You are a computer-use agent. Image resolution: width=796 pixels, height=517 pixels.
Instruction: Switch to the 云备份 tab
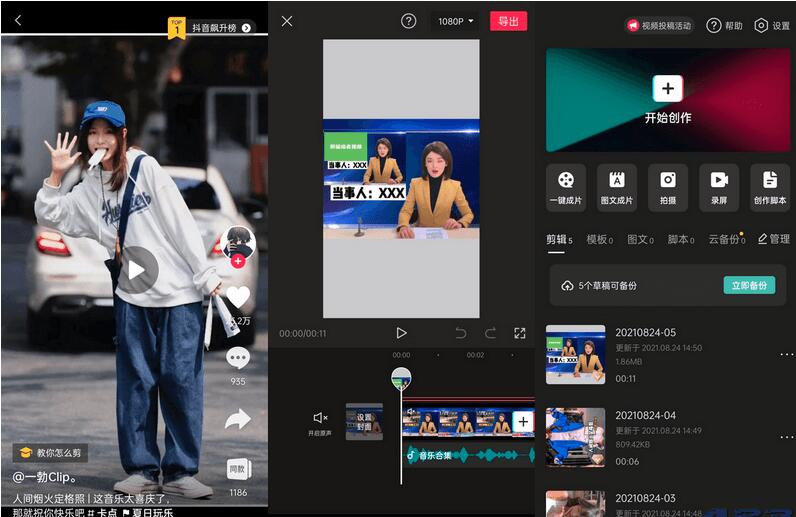click(x=726, y=239)
